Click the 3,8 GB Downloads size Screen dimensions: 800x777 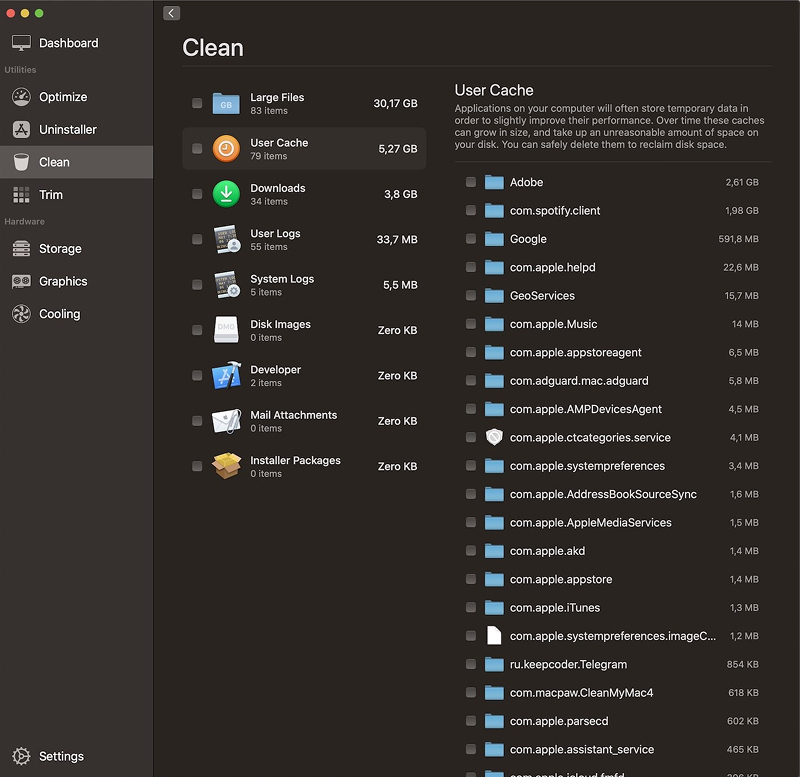tap(401, 194)
